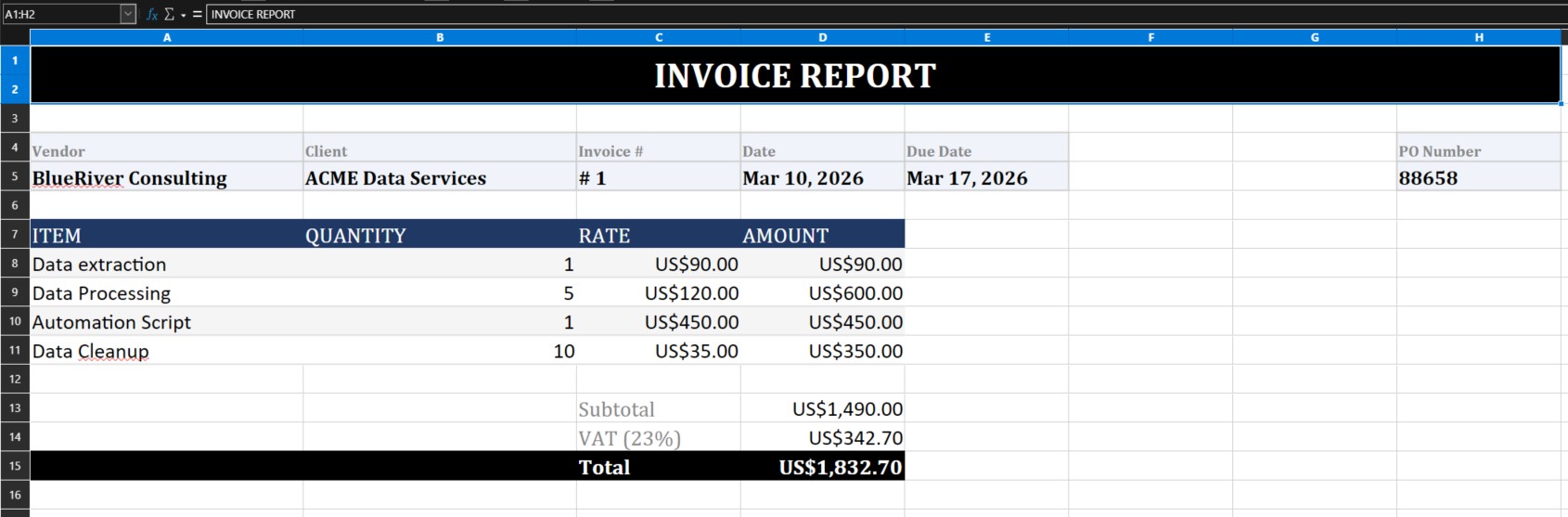Select column B header
Screen dimensions: 1568x517
point(440,37)
